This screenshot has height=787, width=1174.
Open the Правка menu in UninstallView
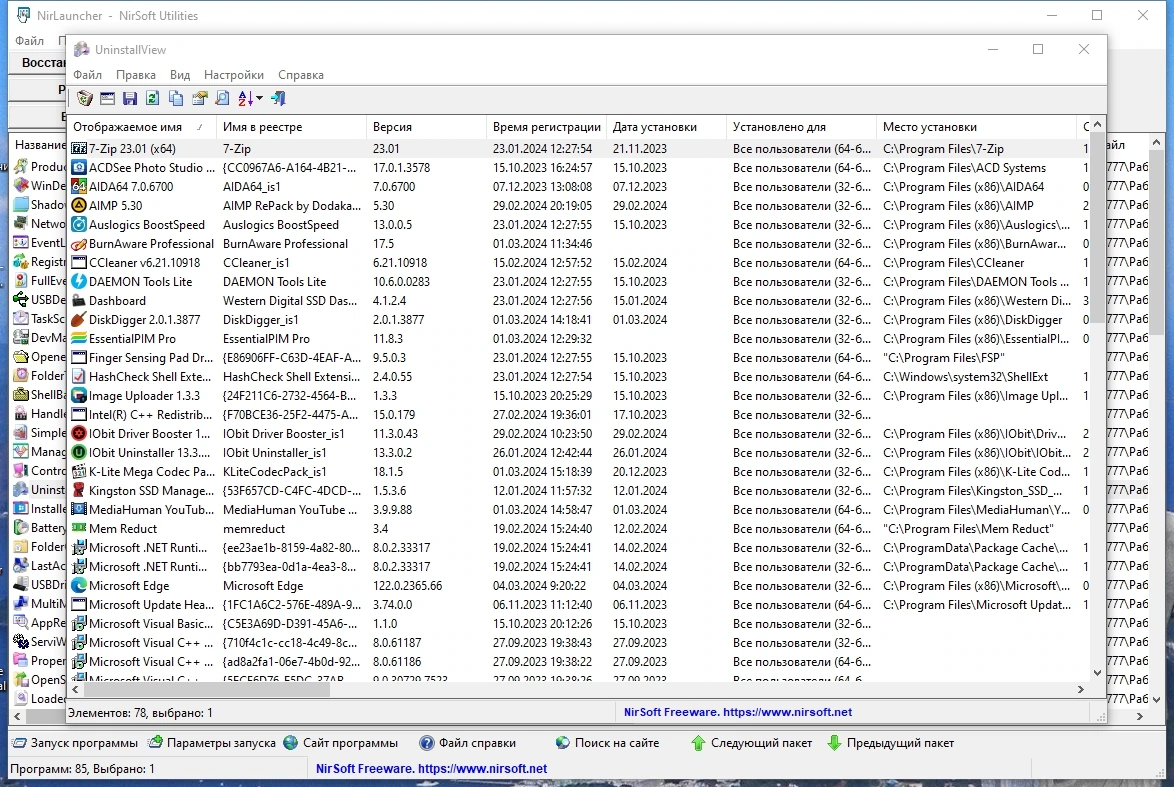[136, 75]
